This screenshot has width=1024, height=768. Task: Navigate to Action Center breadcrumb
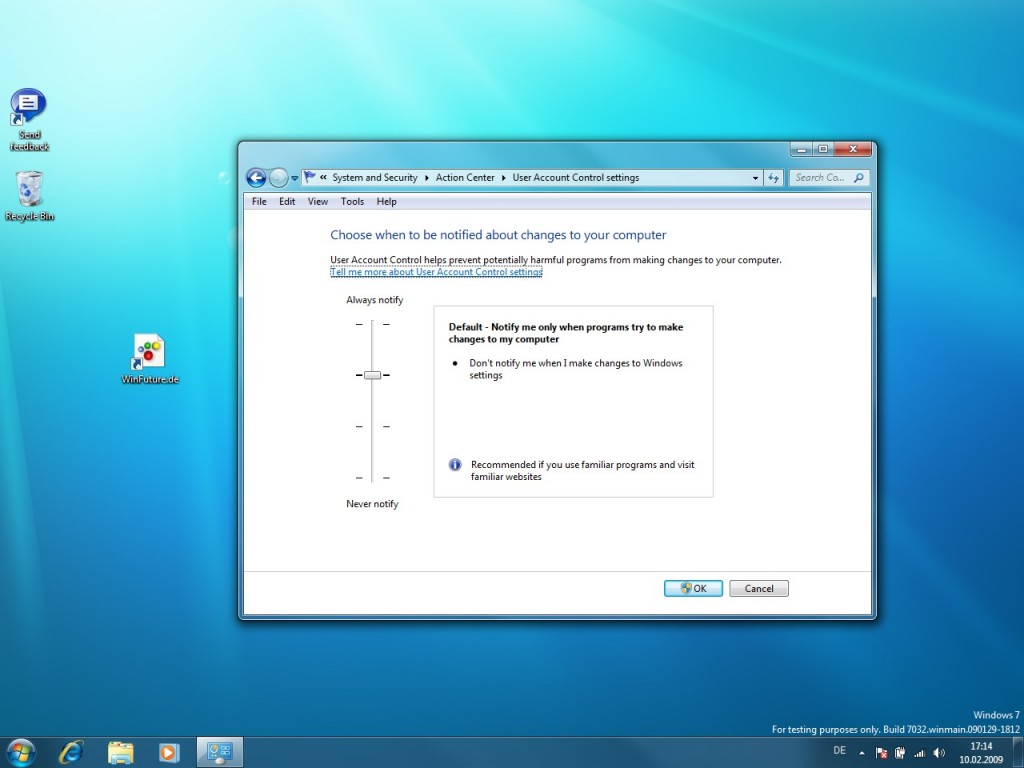465,178
